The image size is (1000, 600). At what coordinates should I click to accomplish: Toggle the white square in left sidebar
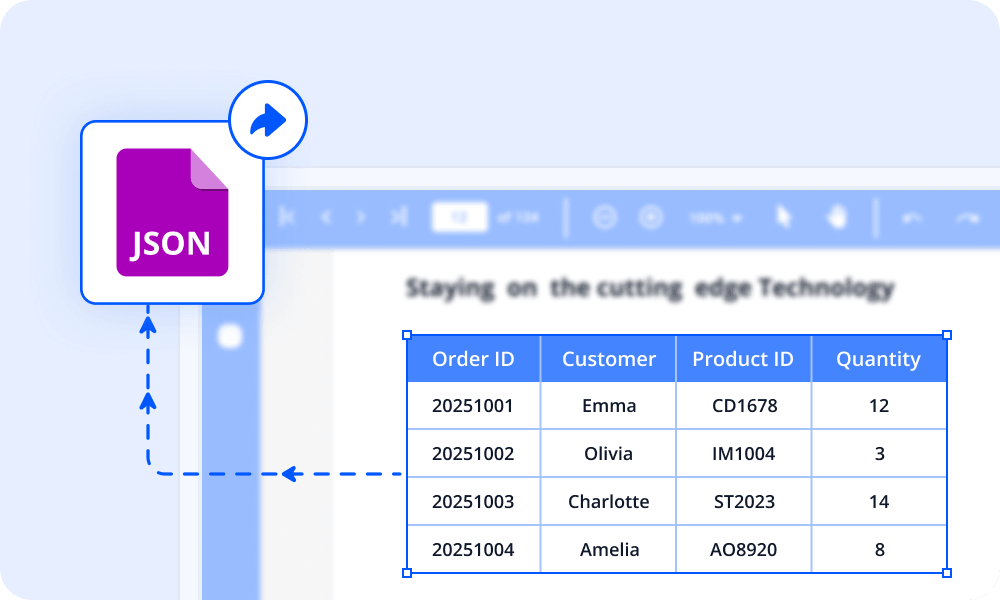[230, 336]
